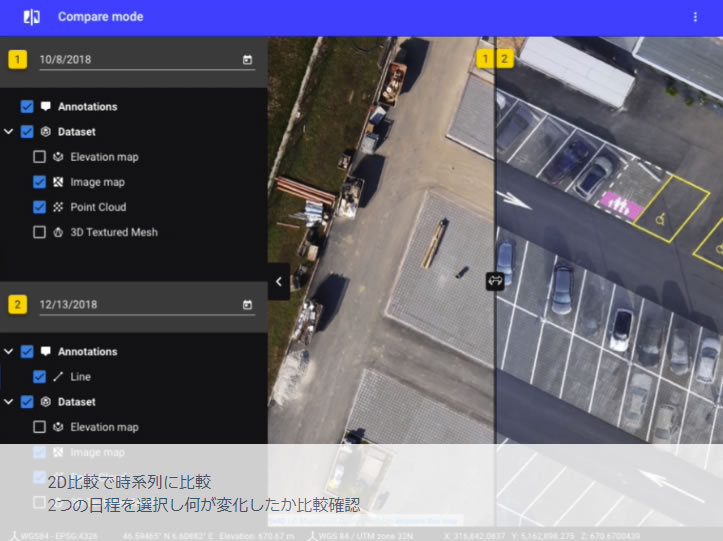This screenshot has height=541, width=723.
Task: Disable Point Cloud in first date panel
Action: pos(39,207)
